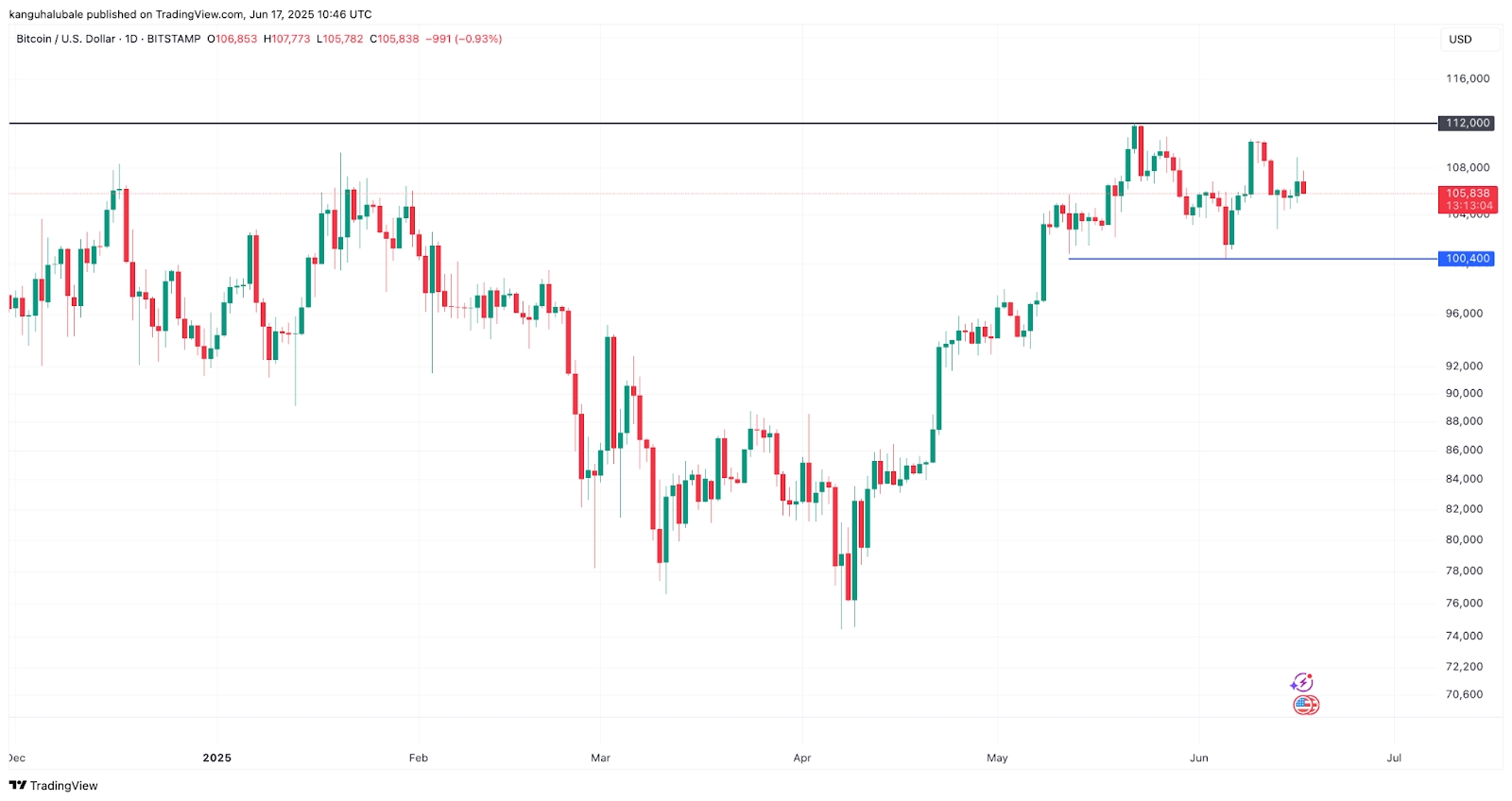
Task: Select the black 112,000 horizontal resistance line
Action: (661, 124)
